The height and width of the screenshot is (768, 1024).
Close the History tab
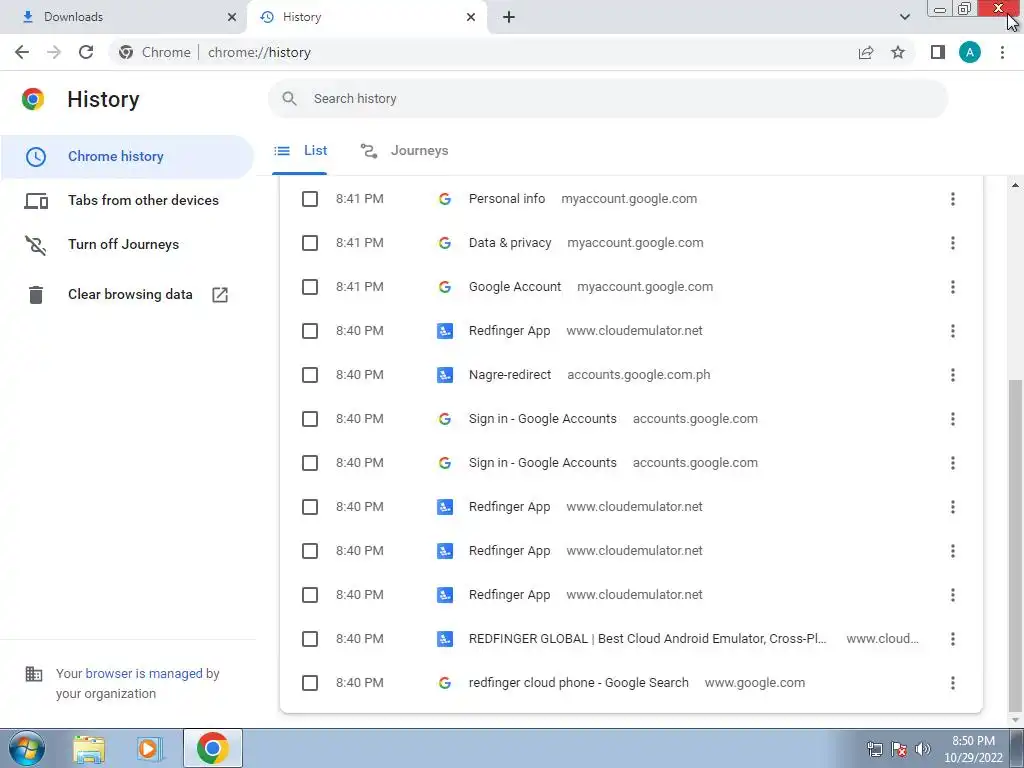click(x=471, y=17)
